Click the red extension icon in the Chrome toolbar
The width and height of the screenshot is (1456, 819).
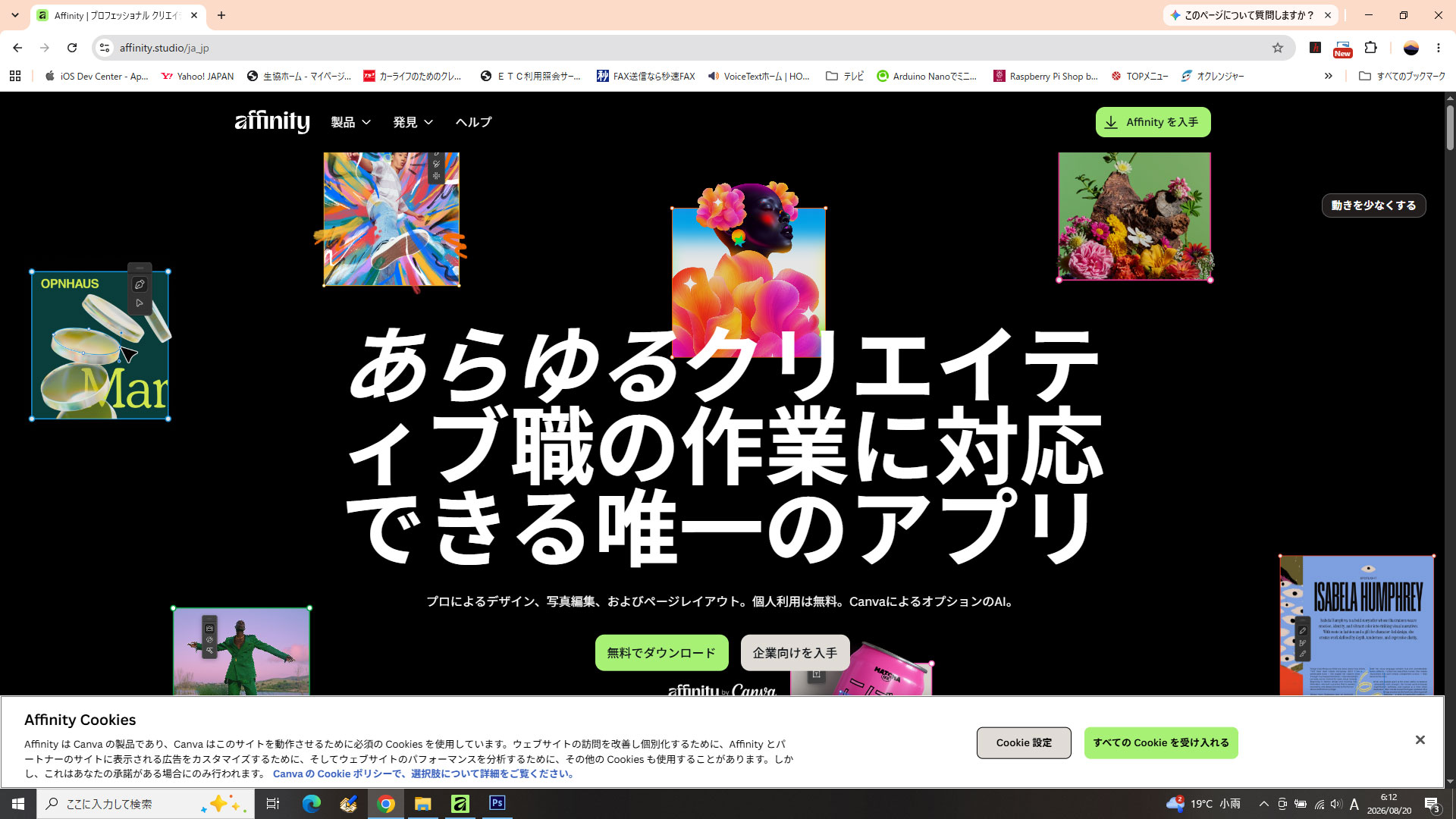(1316, 48)
